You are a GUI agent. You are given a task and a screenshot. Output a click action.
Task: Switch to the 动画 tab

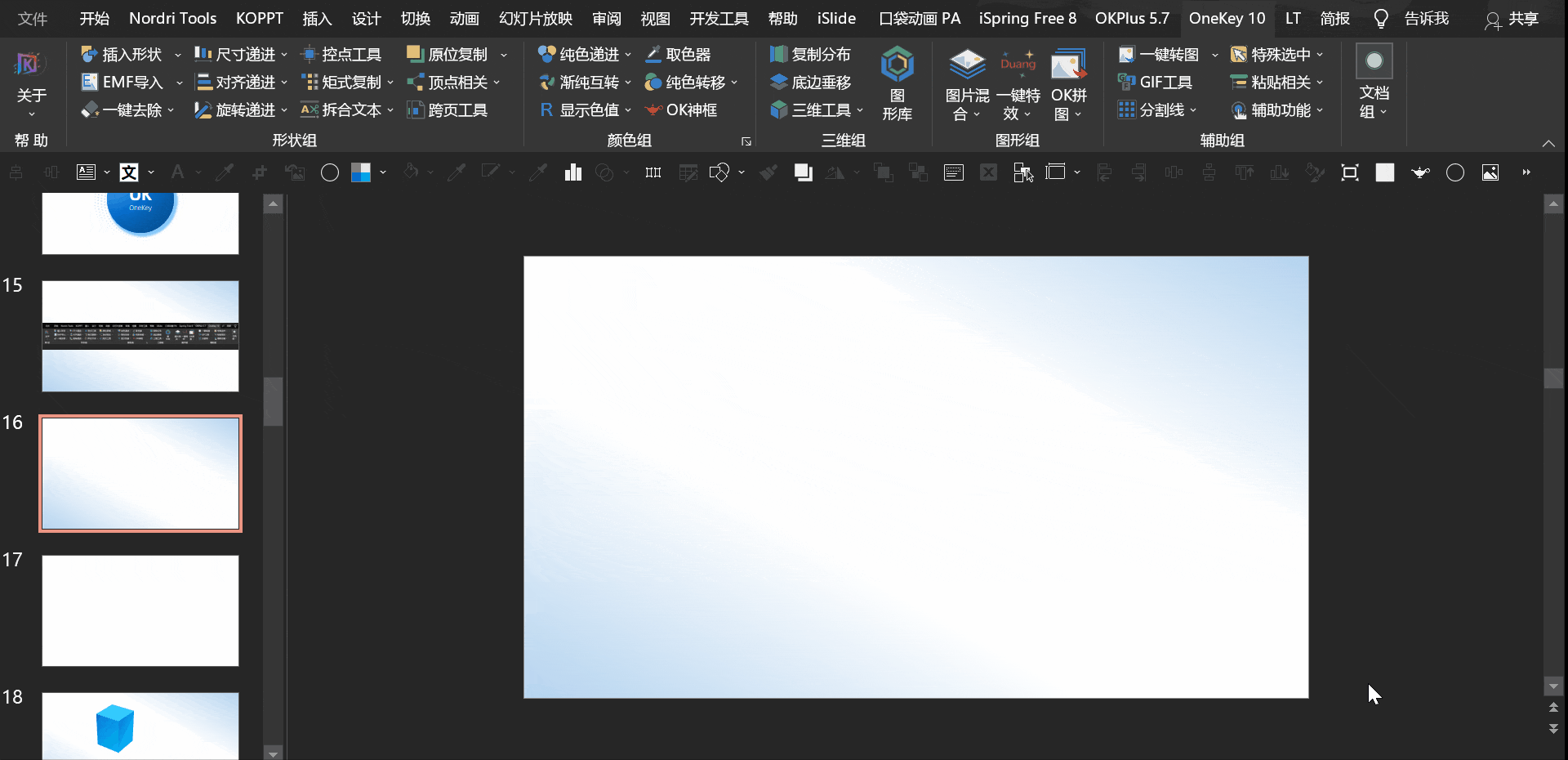click(x=464, y=19)
